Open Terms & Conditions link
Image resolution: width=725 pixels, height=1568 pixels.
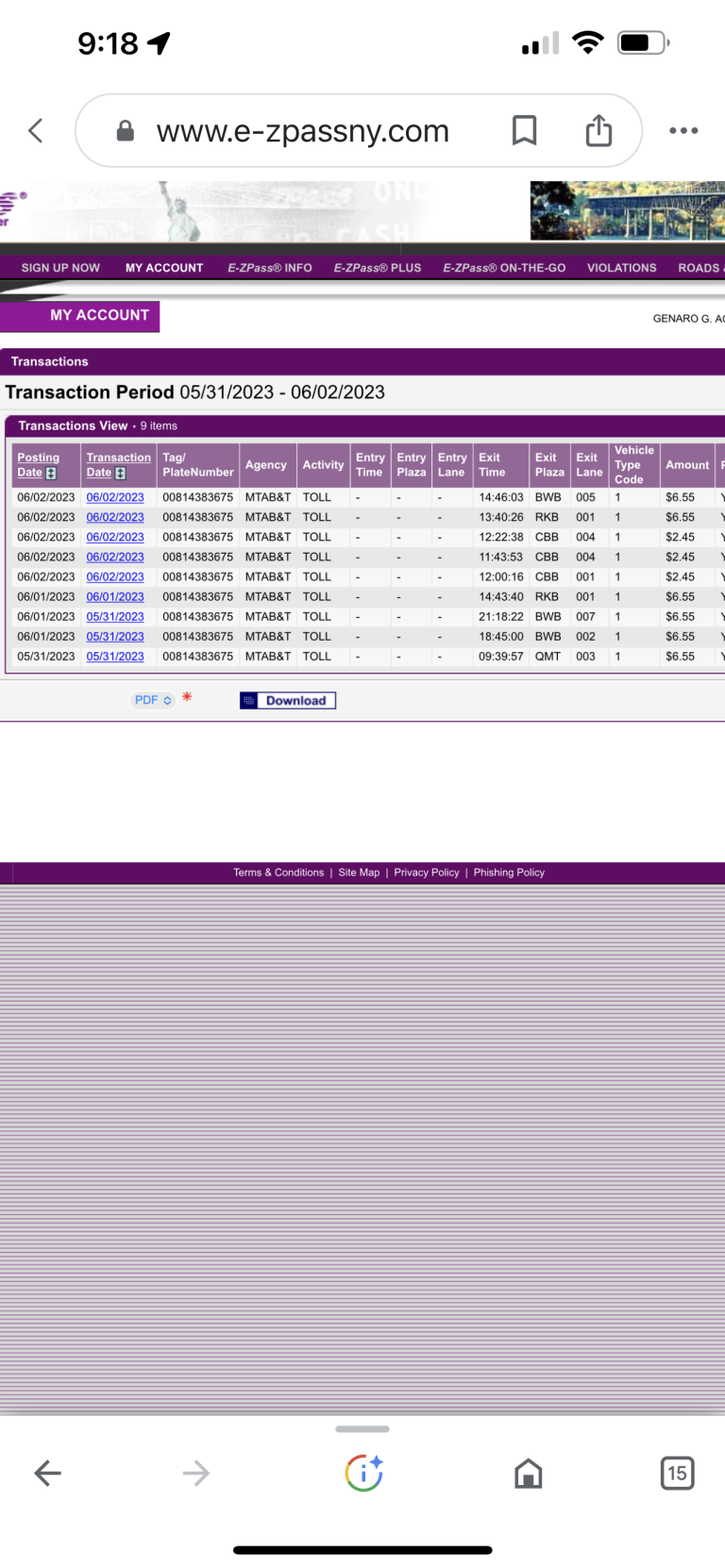pyautogui.click(x=278, y=873)
